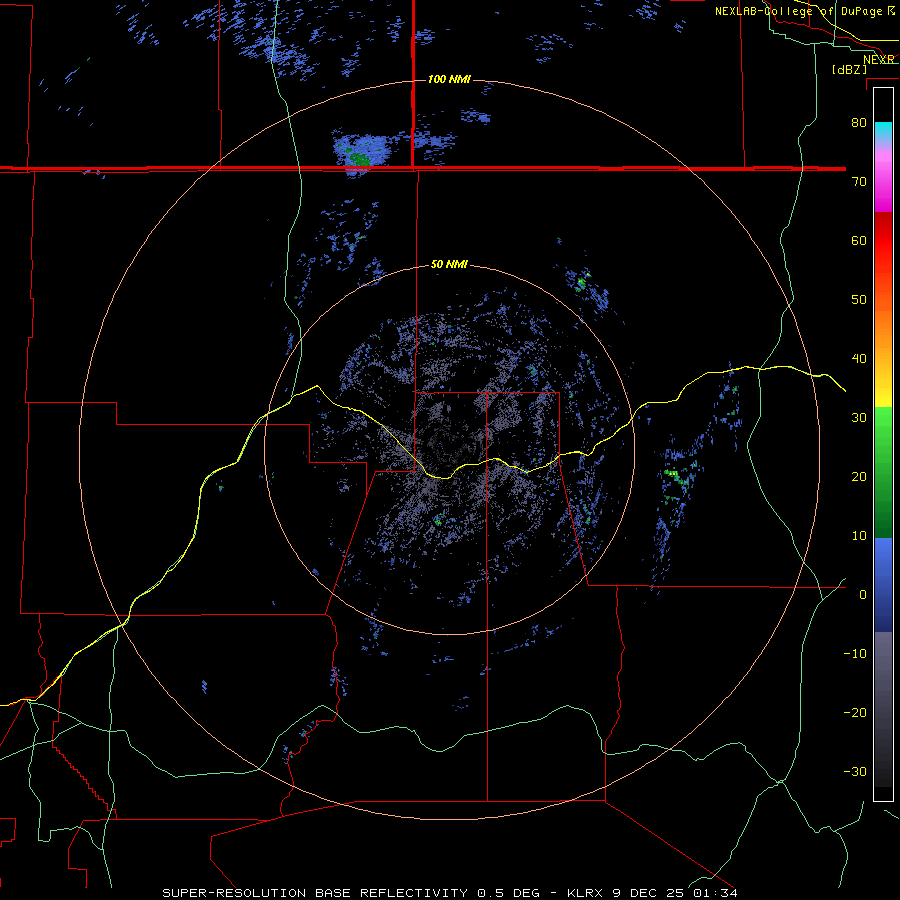Select the [dBZ] units label

tap(849, 69)
